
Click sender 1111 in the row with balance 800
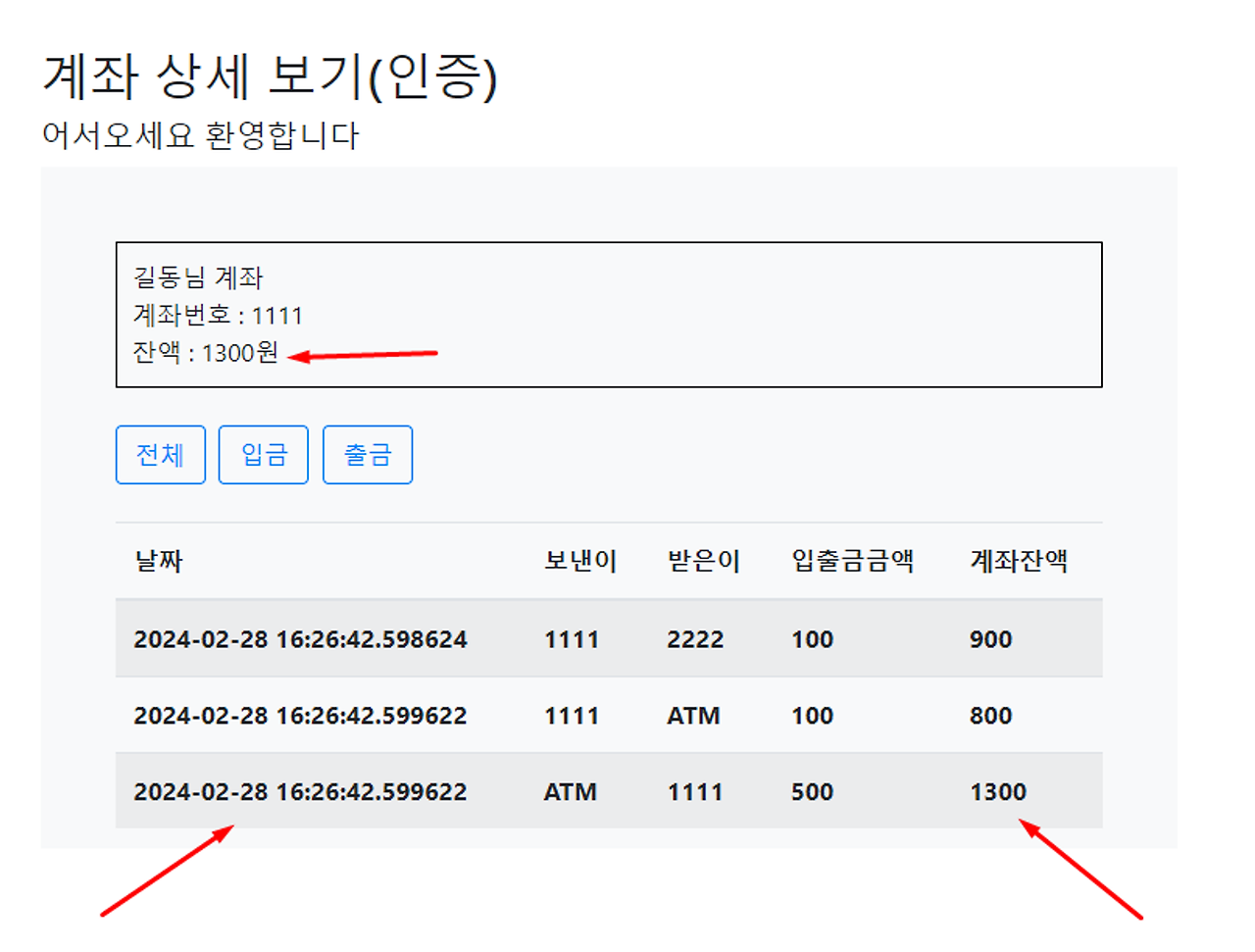(x=572, y=716)
